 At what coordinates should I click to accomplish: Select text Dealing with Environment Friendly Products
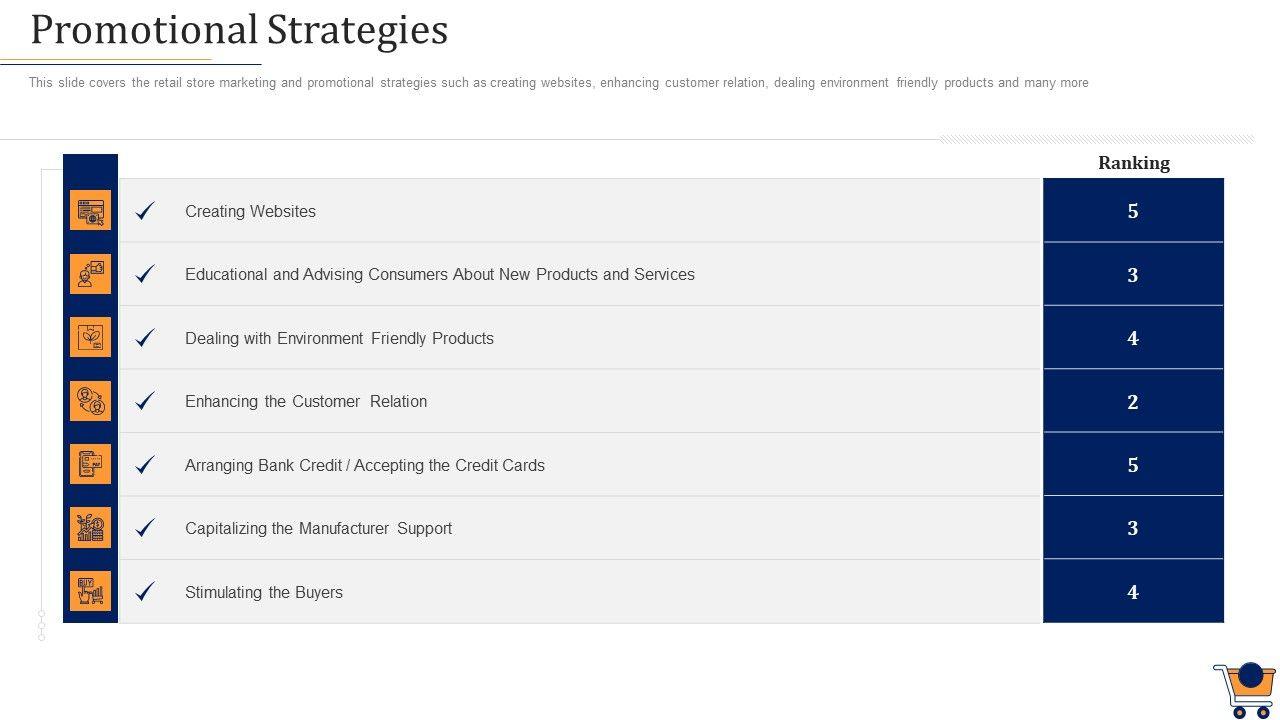coord(339,339)
